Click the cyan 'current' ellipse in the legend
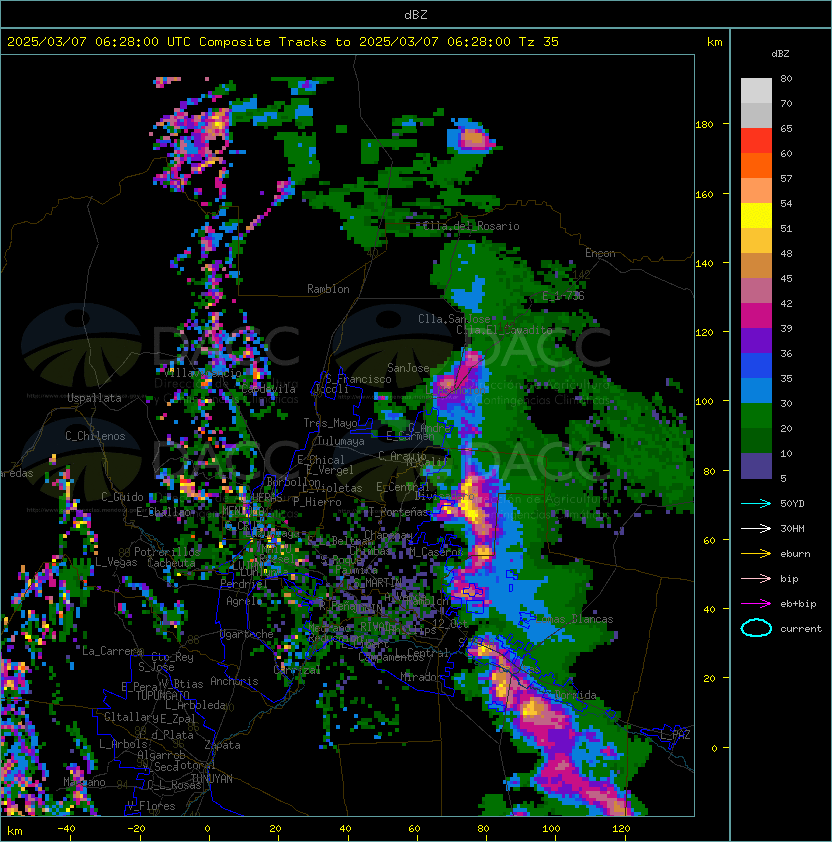This screenshot has height=842, width=832. click(x=756, y=628)
